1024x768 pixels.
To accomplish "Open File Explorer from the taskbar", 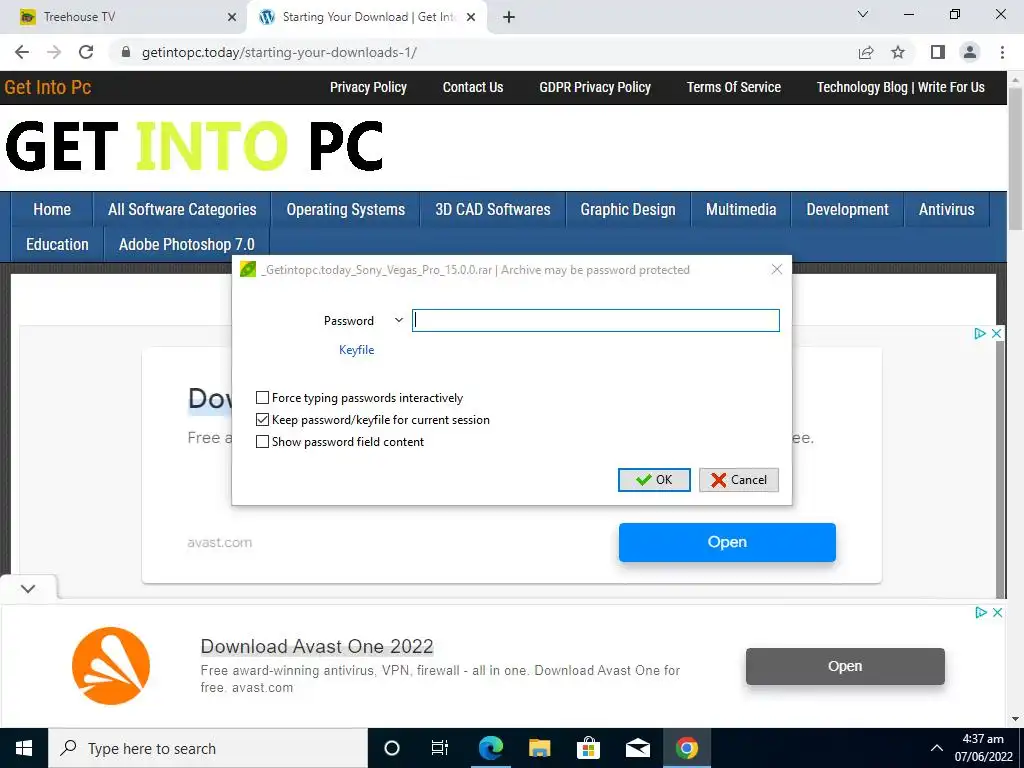I will 539,748.
